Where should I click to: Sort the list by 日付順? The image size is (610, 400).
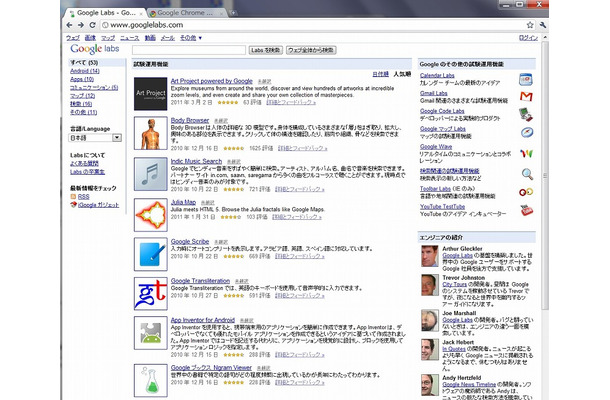380,74
